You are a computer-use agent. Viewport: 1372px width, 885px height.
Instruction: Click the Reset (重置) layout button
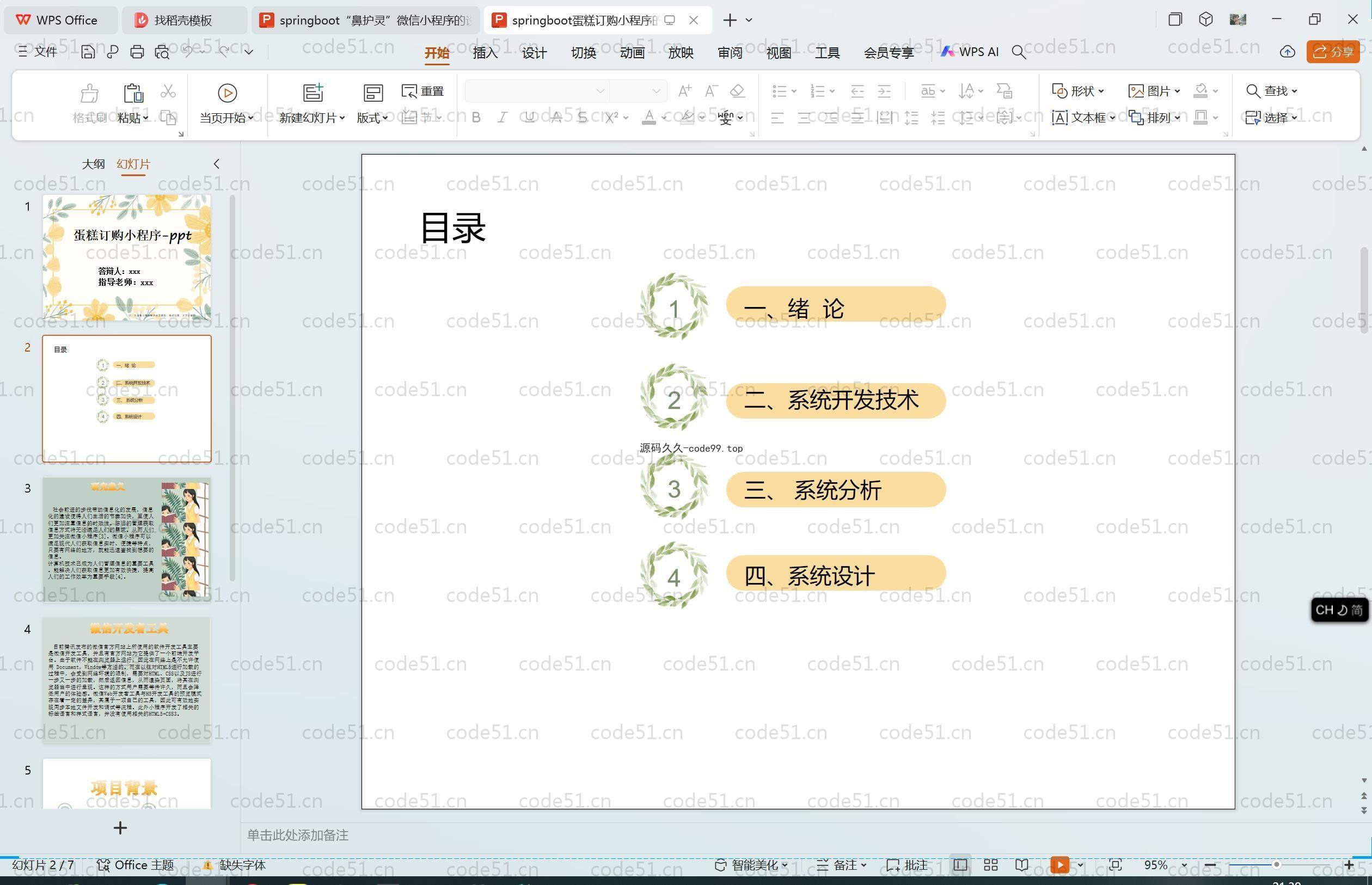pyautogui.click(x=423, y=91)
